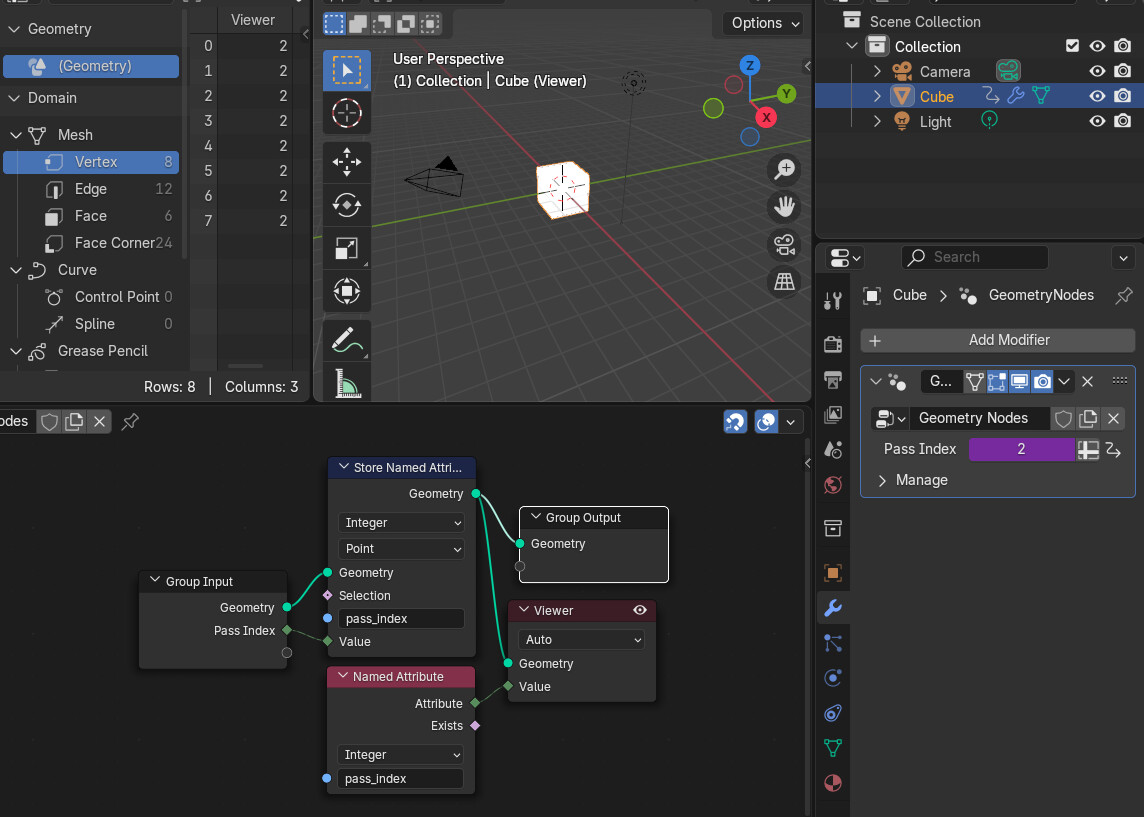Unlink the node group with X button

tap(99, 422)
